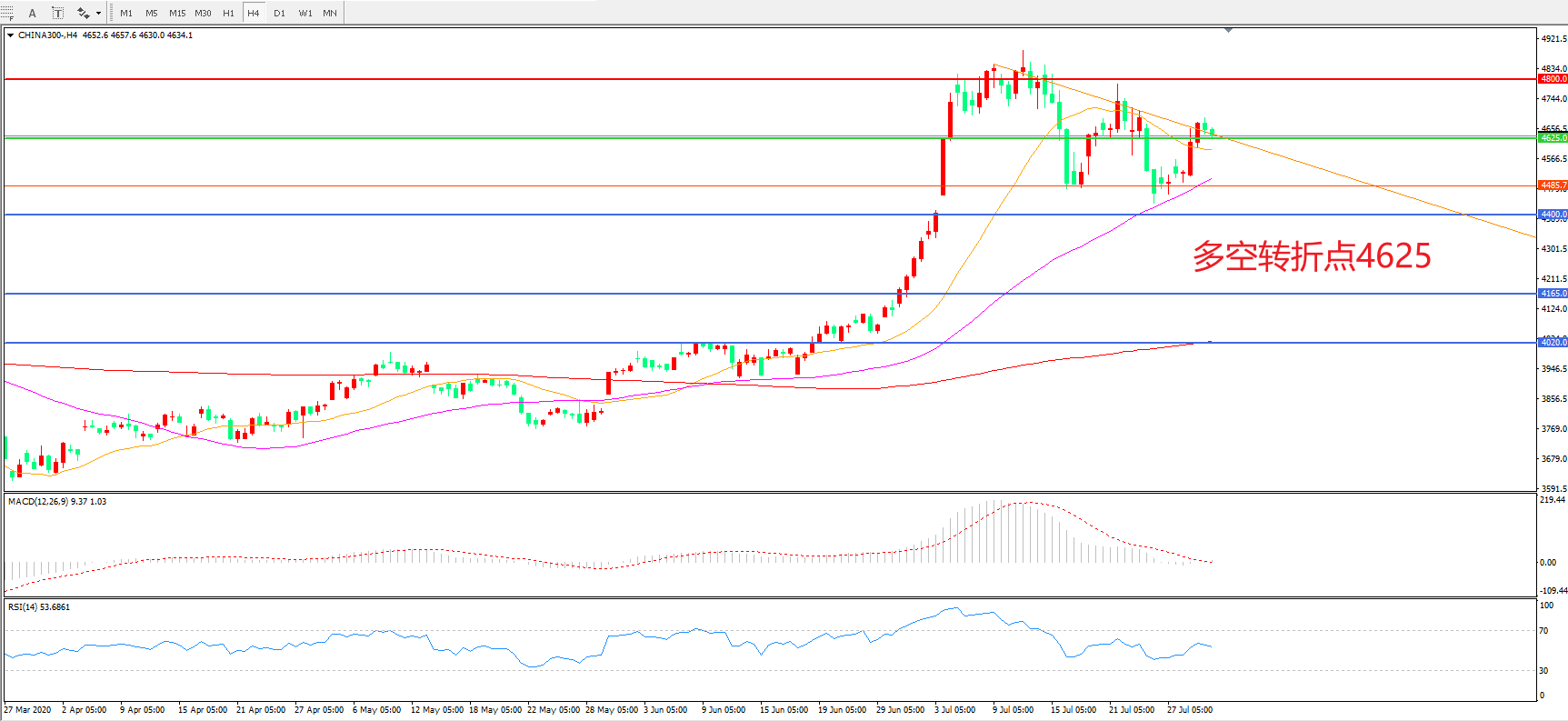The image size is (1568, 721).
Task: Click the chart shift triangle marker
Action: click(x=1228, y=30)
